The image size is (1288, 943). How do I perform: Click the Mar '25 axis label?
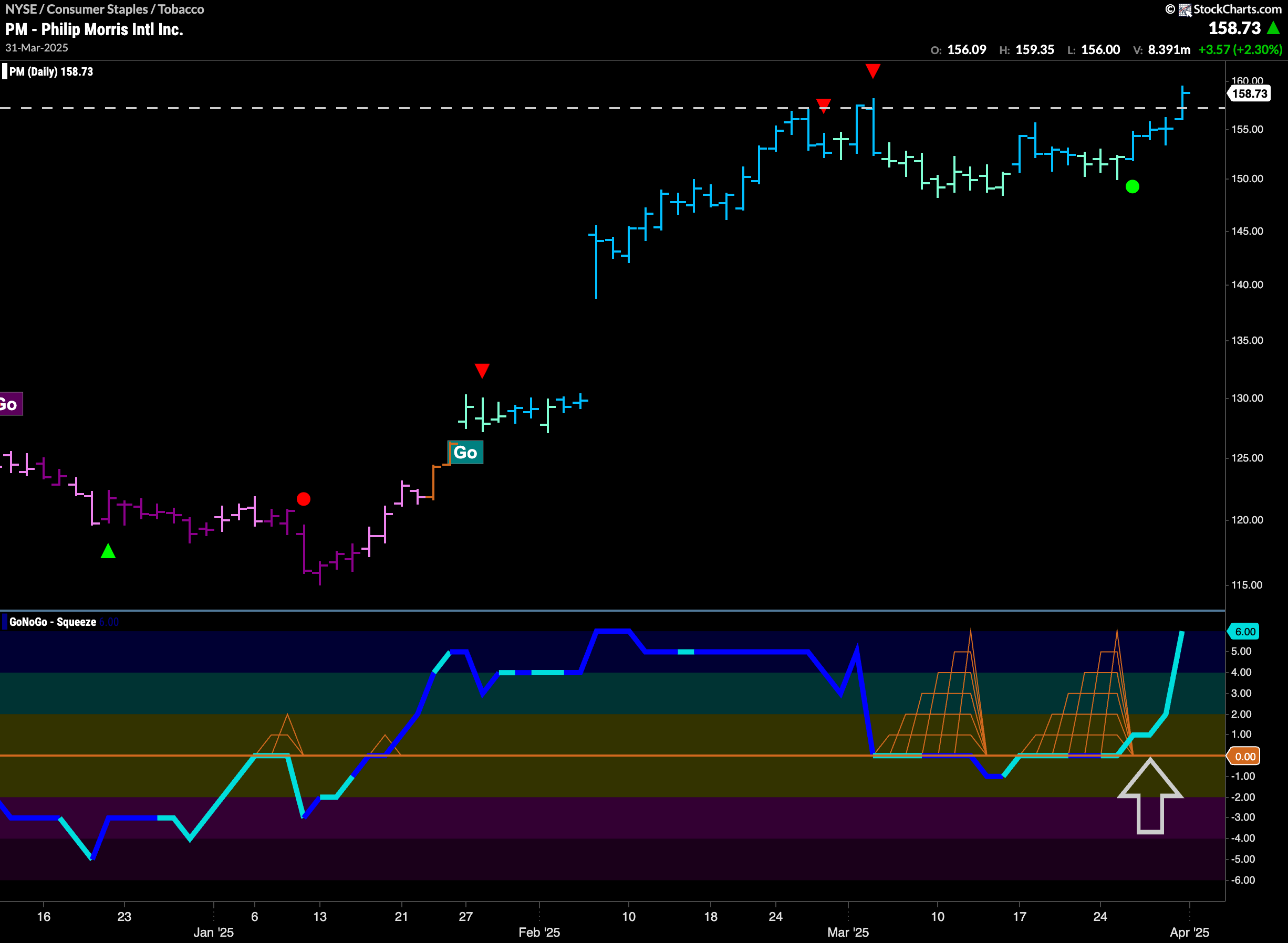[848, 932]
